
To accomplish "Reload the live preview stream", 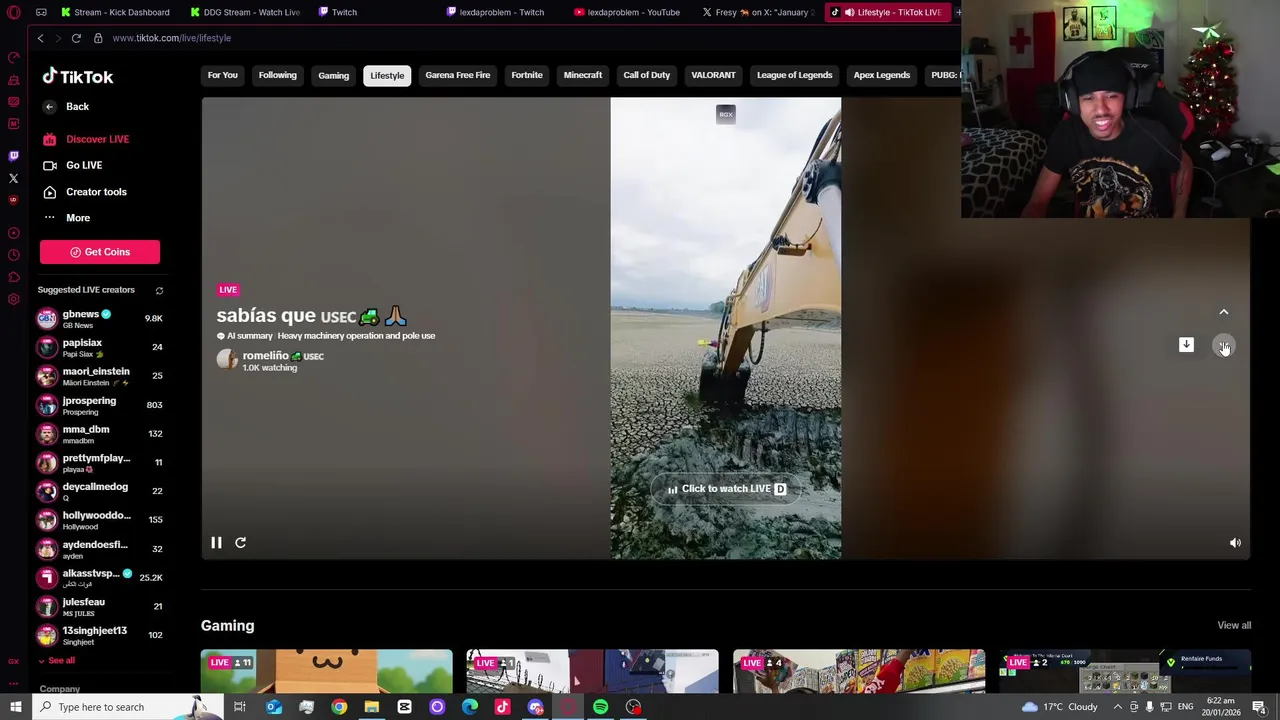I will (x=240, y=543).
